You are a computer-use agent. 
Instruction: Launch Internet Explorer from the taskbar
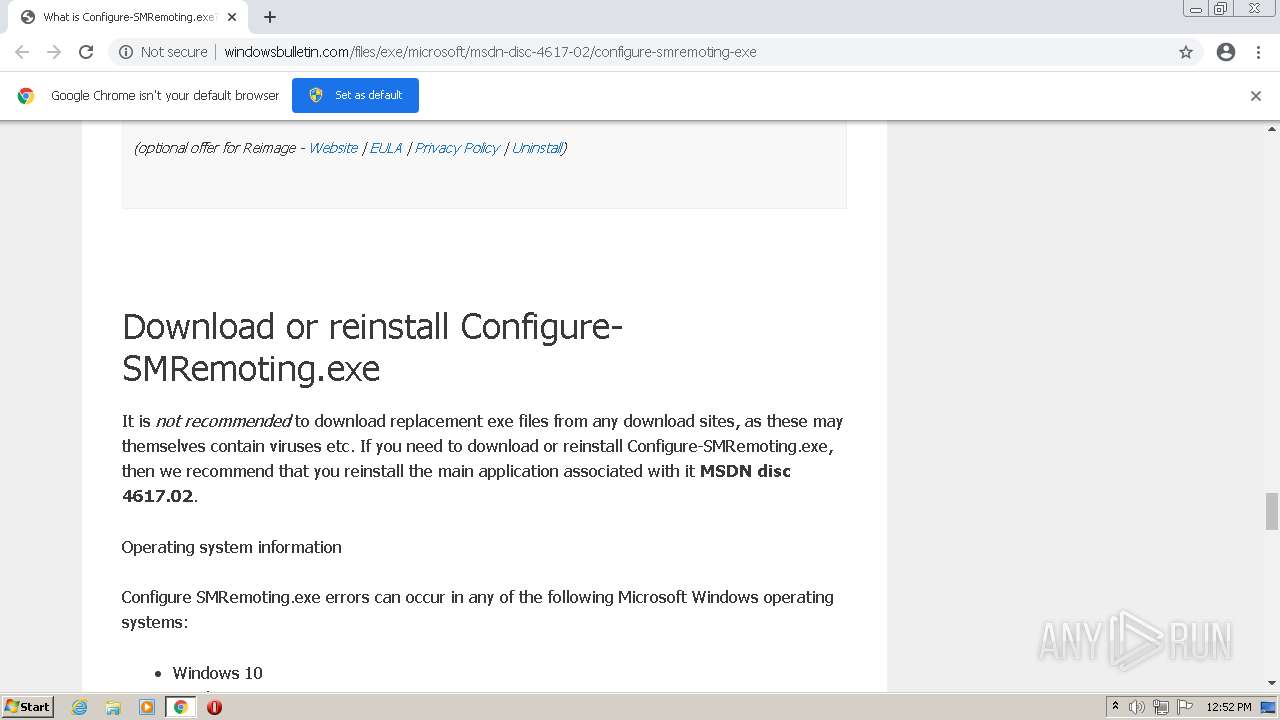[x=80, y=707]
